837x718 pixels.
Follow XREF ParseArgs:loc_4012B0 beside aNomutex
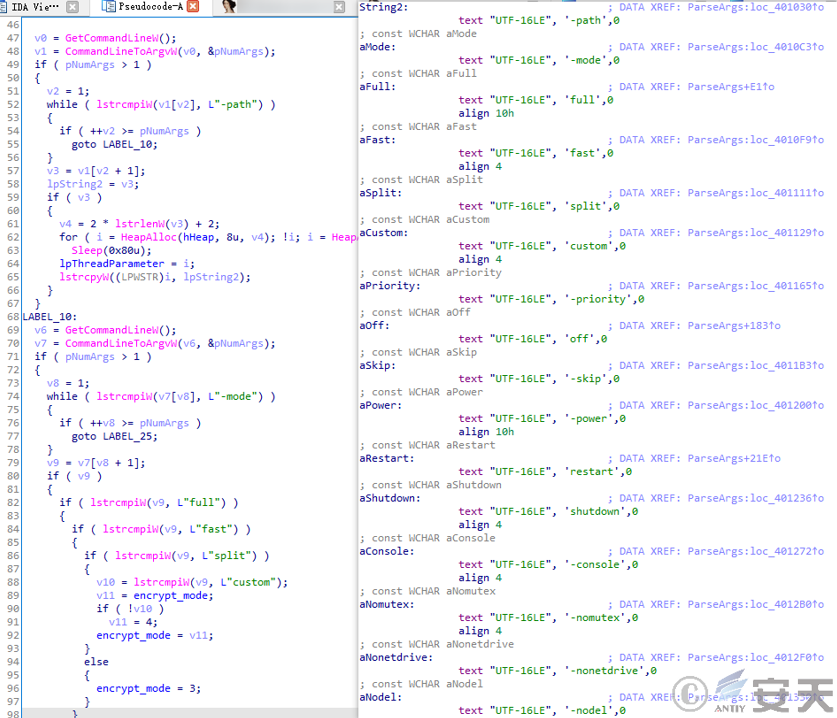point(756,604)
